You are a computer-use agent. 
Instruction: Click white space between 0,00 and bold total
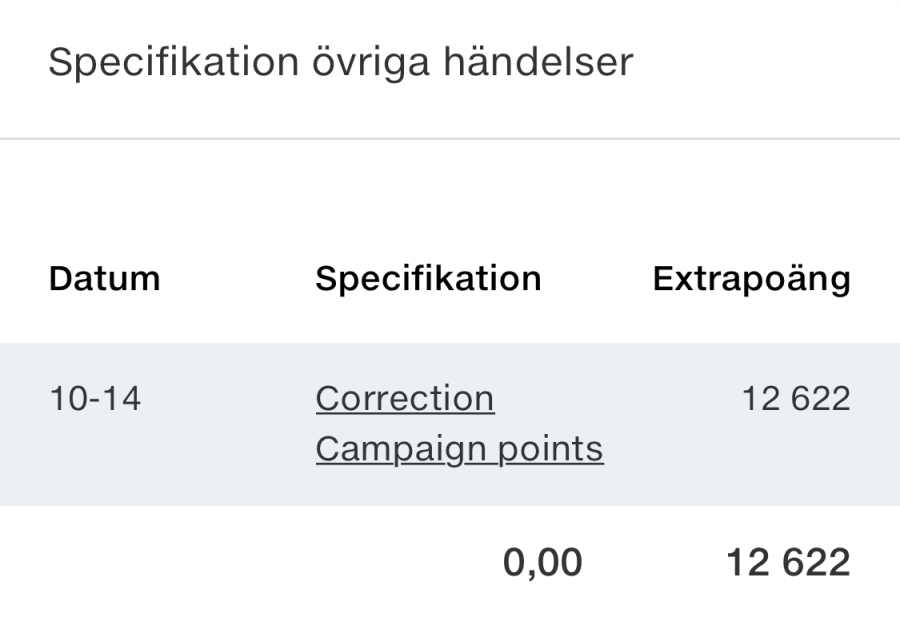click(654, 563)
